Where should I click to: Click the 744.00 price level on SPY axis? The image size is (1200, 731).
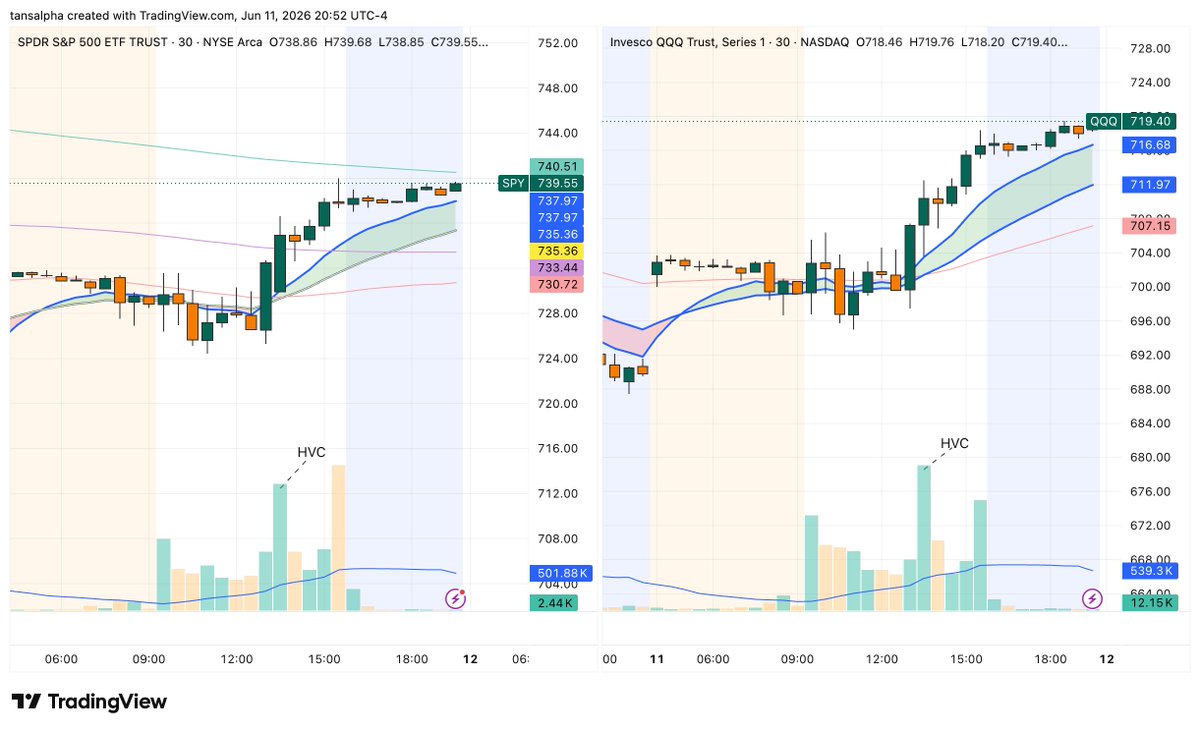[558, 133]
